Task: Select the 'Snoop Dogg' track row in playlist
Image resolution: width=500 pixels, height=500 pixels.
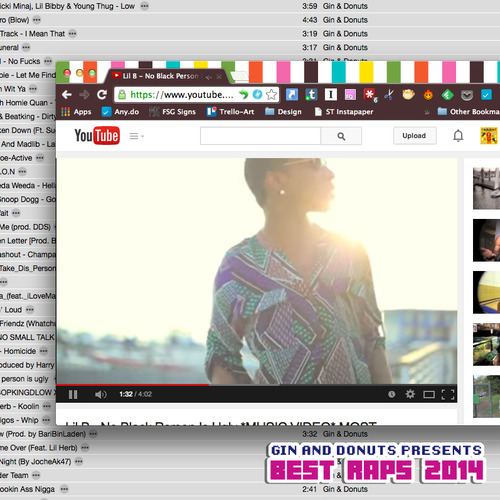Action: [28, 199]
